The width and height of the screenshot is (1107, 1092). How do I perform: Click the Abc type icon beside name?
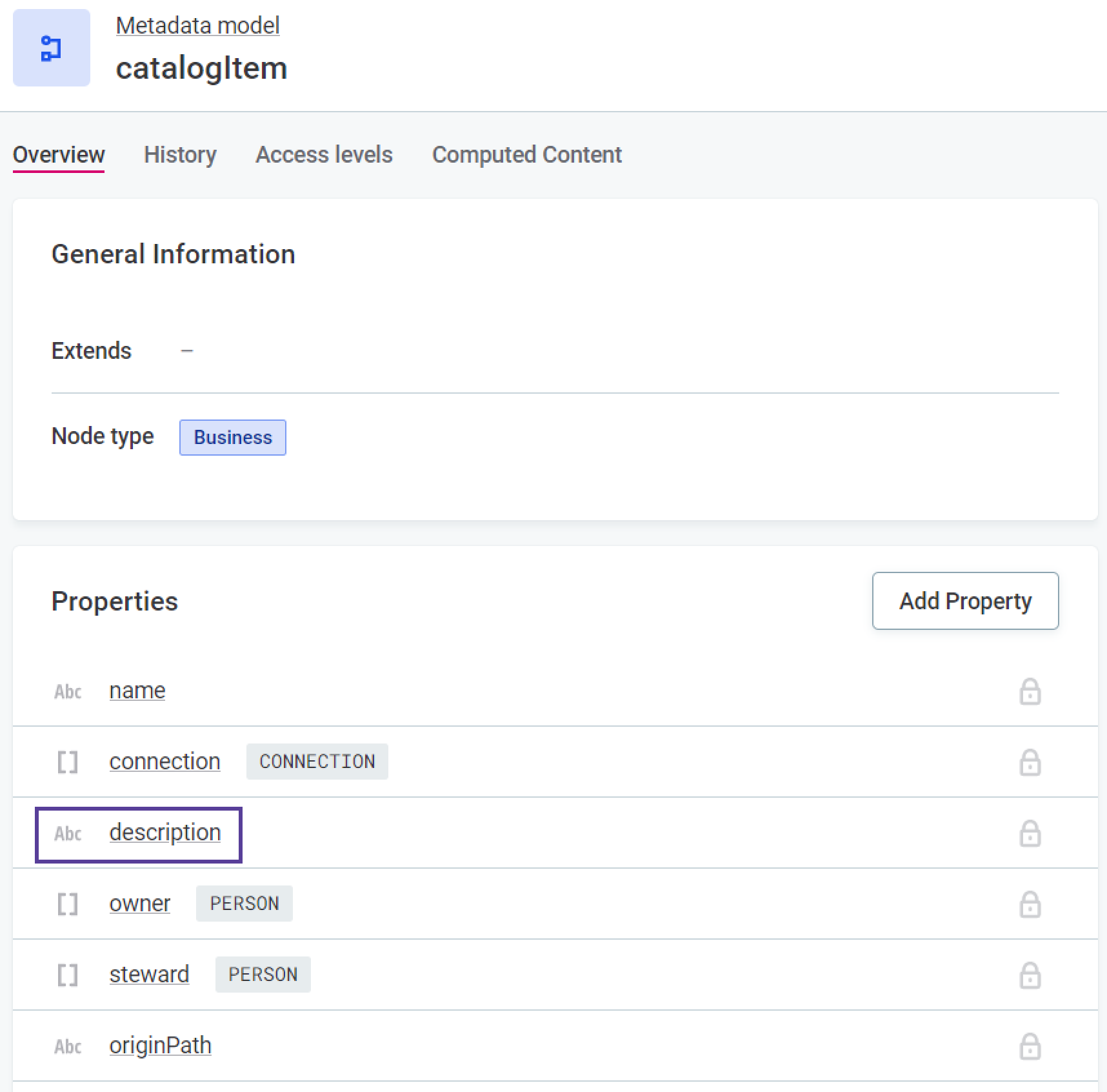click(x=67, y=691)
